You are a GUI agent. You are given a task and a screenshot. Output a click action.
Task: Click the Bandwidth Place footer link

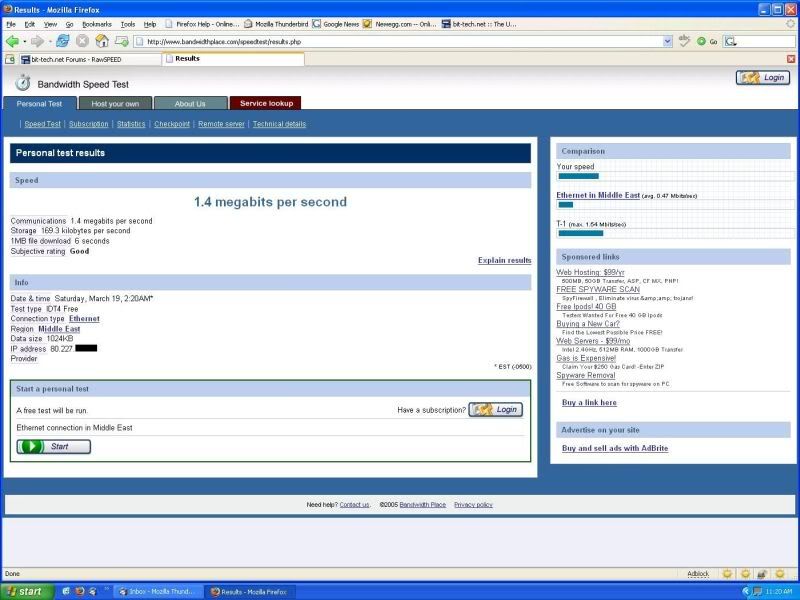pos(422,505)
